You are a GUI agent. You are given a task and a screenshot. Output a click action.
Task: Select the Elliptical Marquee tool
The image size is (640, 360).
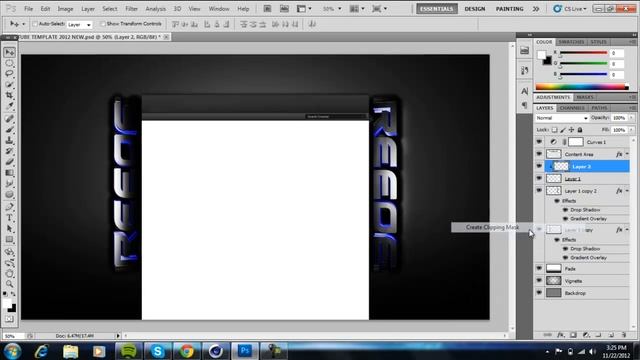tap(9, 63)
